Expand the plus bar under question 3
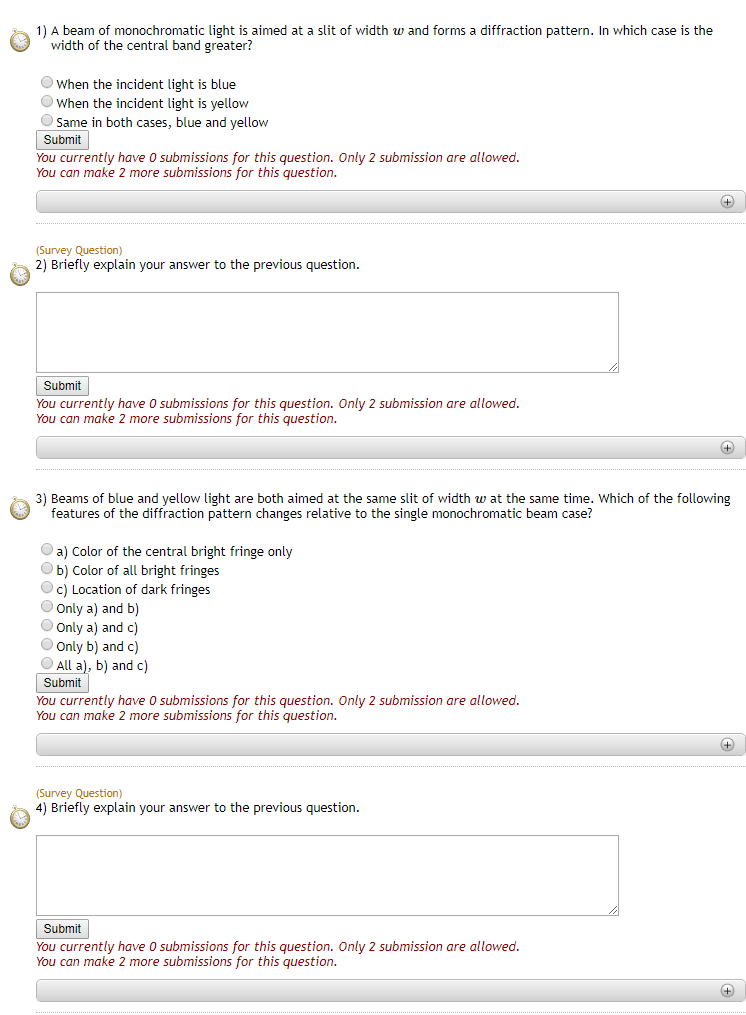This screenshot has height=1015, width=746. click(727, 744)
